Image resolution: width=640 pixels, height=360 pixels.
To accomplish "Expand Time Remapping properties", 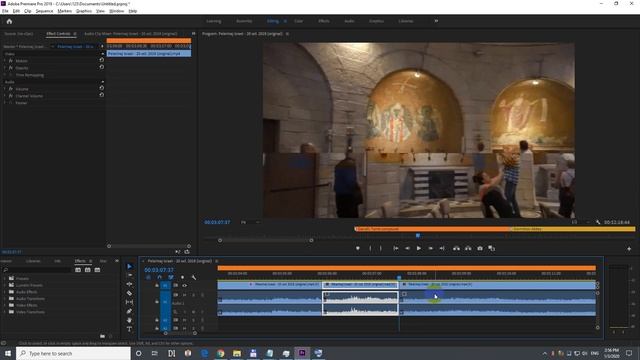I will pyautogui.click(x=5, y=75).
